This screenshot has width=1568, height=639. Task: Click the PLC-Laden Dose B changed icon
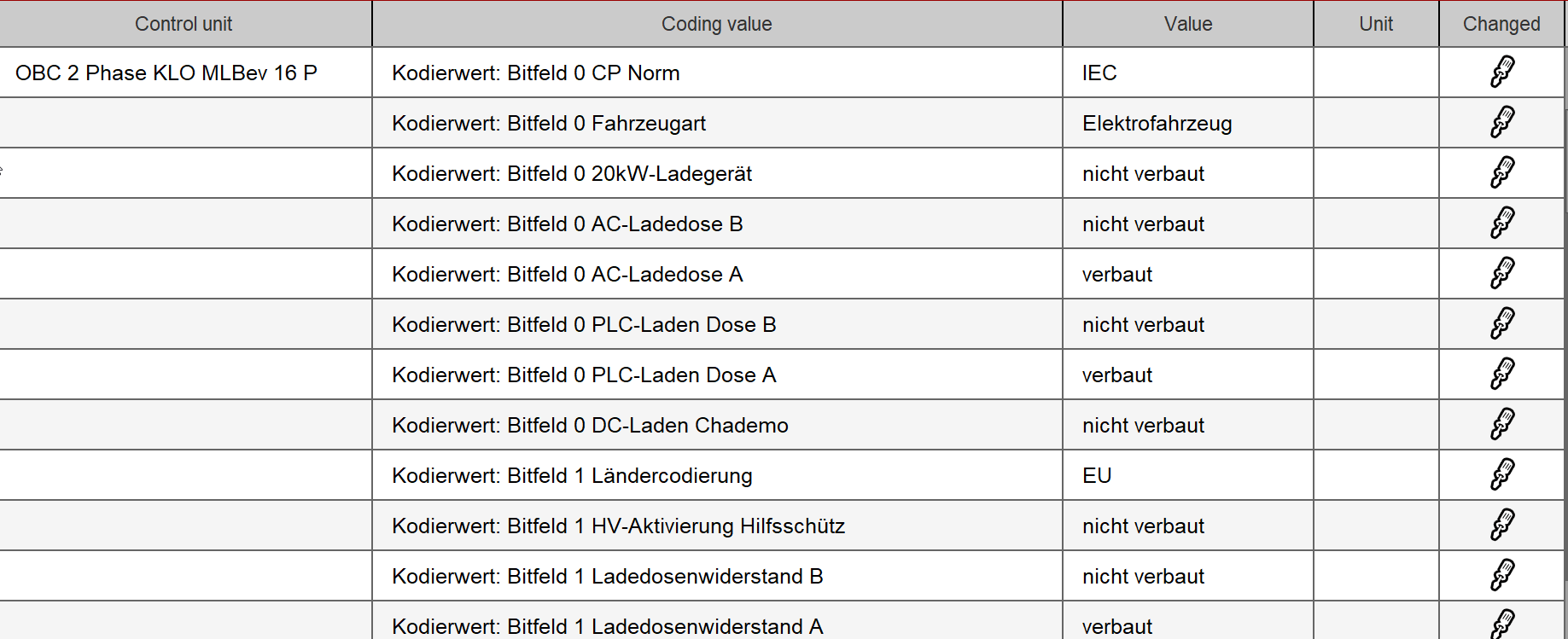[1502, 324]
